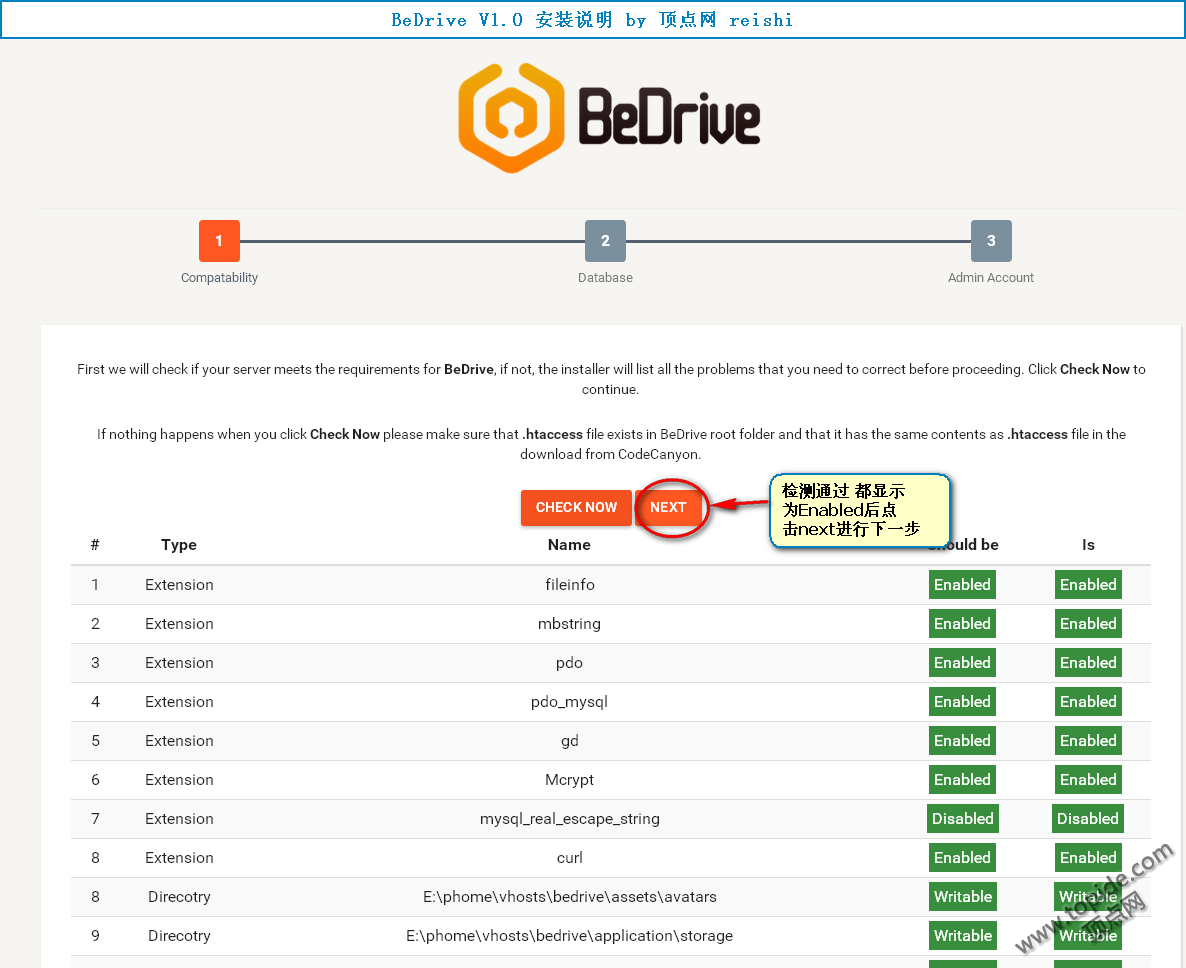
Task: Click the Admin Account step label
Action: pyautogui.click(x=991, y=278)
